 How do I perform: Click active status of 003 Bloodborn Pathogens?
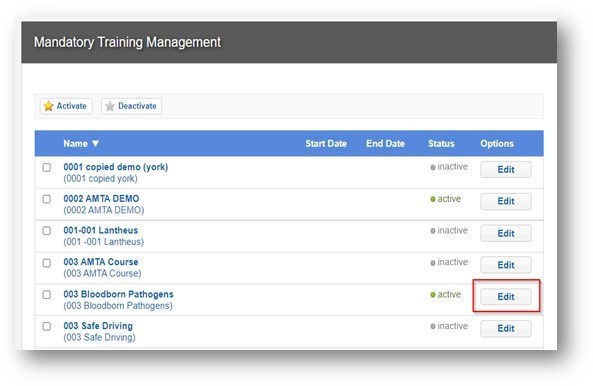click(x=446, y=295)
